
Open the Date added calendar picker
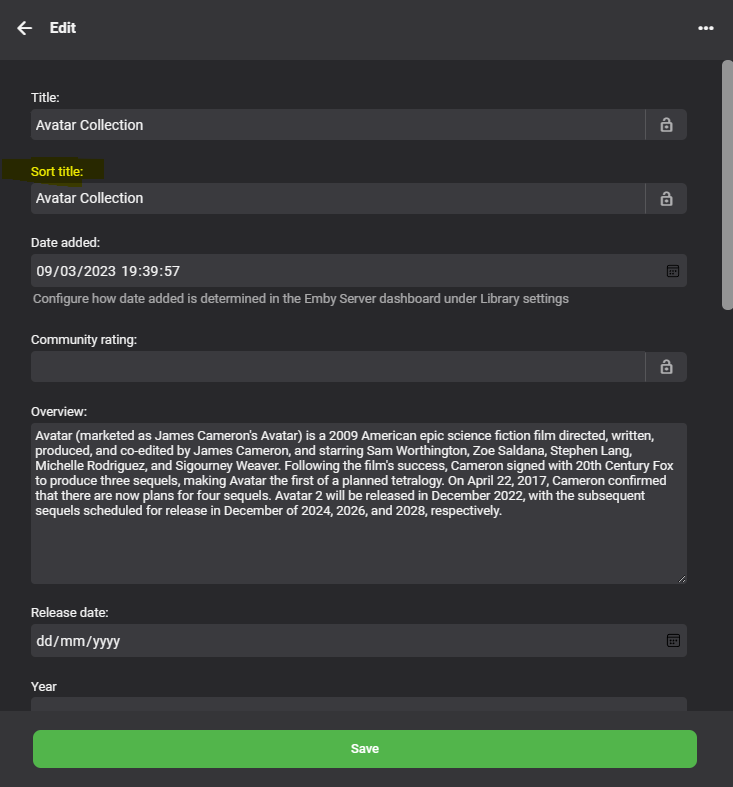pyautogui.click(x=673, y=271)
